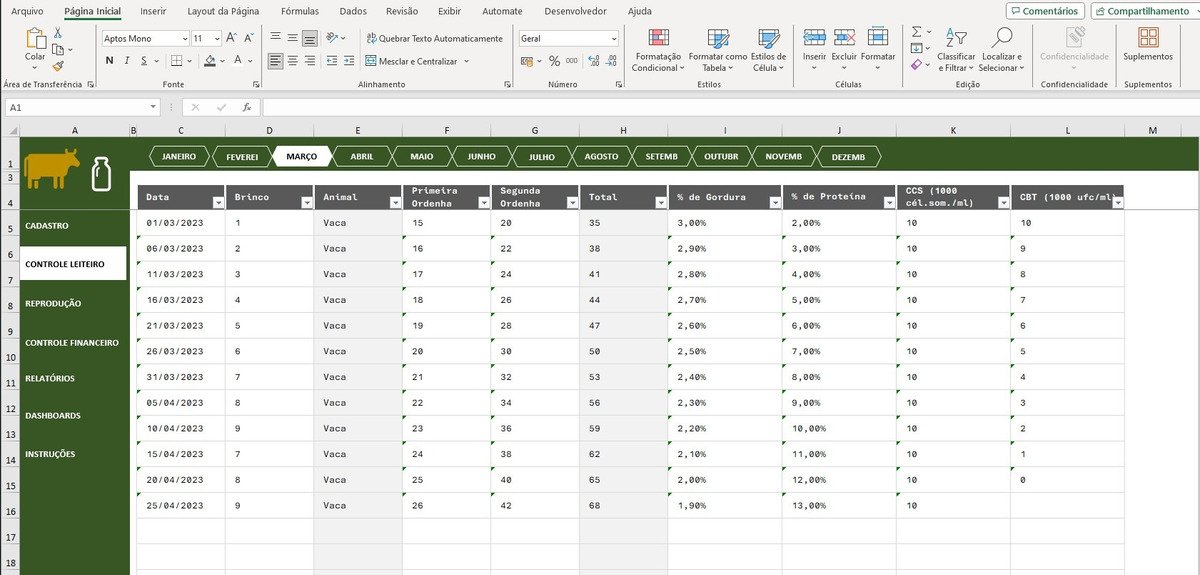Open the Inserir ribbon tab
The width and height of the screenshot is (1200, 575).
click(x=153, y=11)
